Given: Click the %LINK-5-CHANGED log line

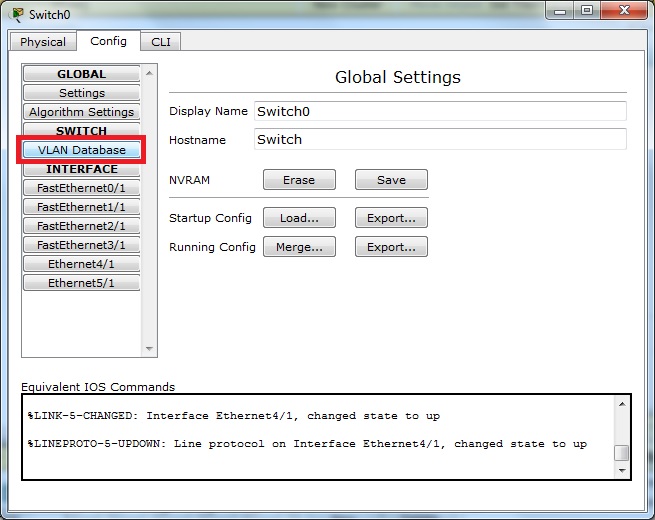Looking at the screenshot, I should point(234,416).
